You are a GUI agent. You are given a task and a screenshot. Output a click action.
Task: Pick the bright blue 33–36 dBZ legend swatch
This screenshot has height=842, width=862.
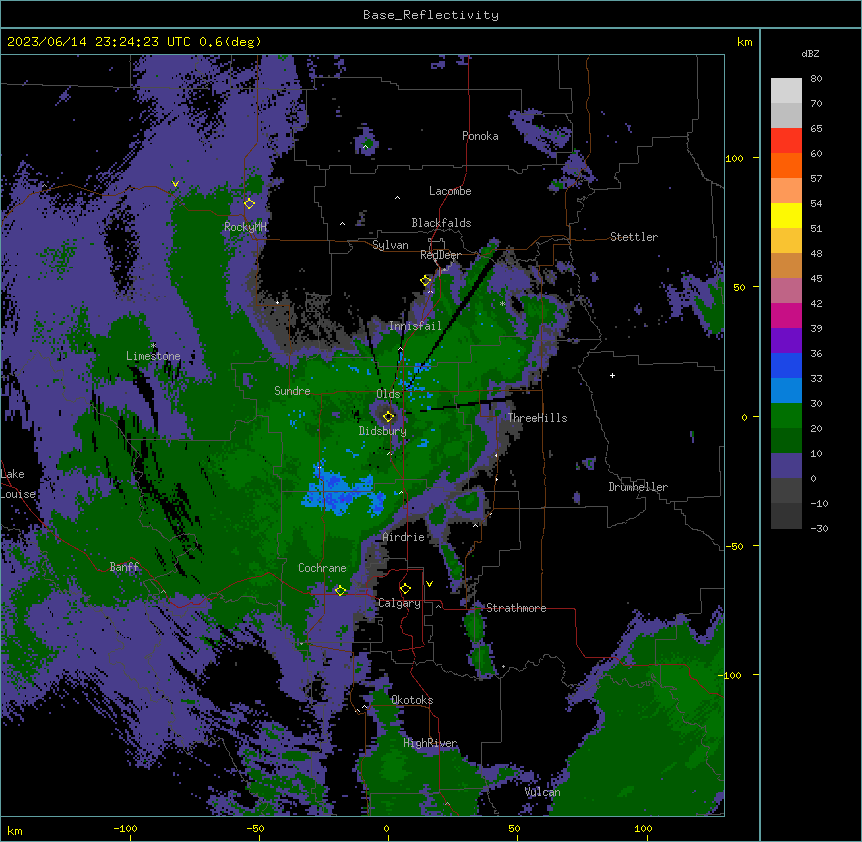786,366
